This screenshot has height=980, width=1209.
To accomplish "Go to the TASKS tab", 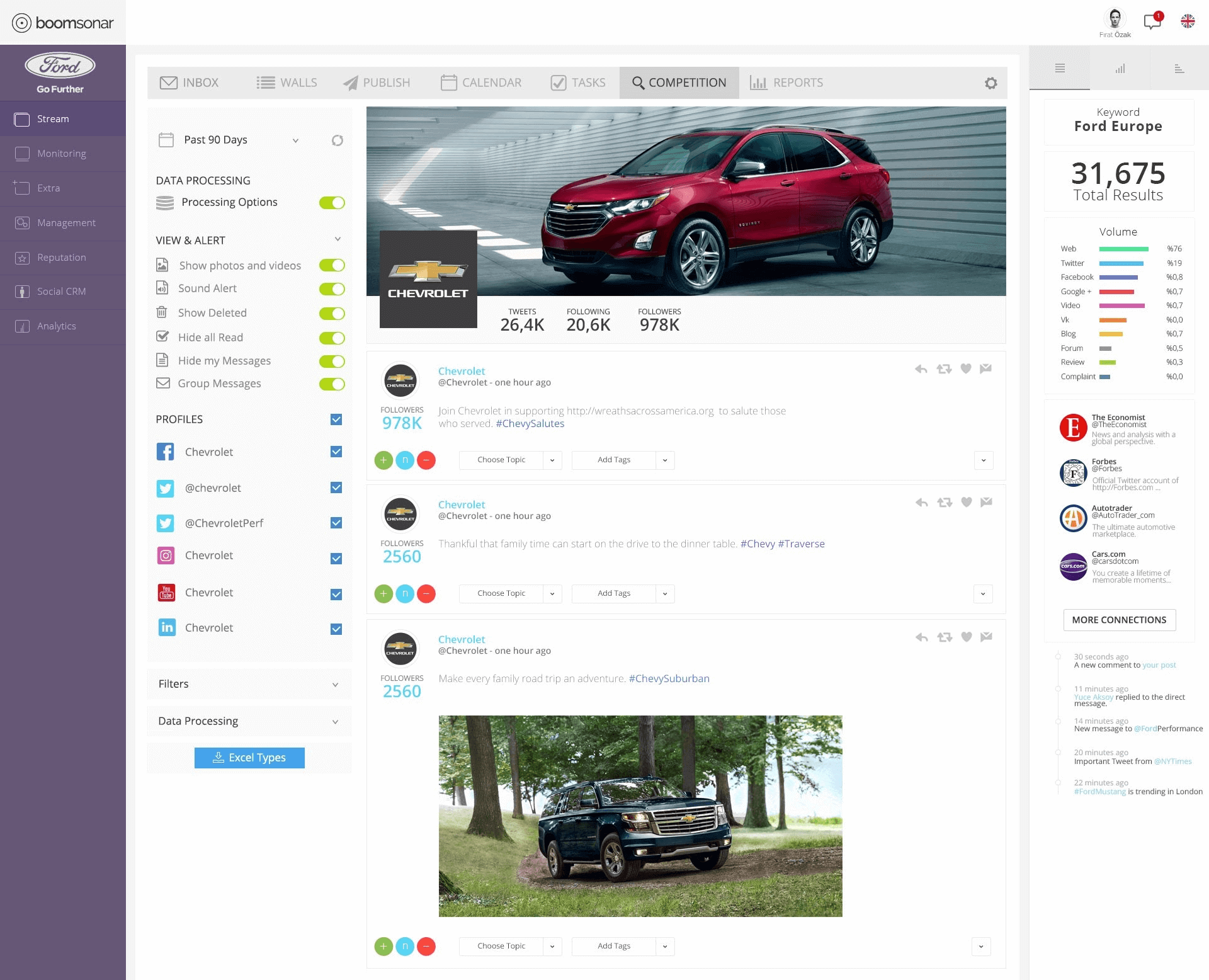I will pos(578,83).
